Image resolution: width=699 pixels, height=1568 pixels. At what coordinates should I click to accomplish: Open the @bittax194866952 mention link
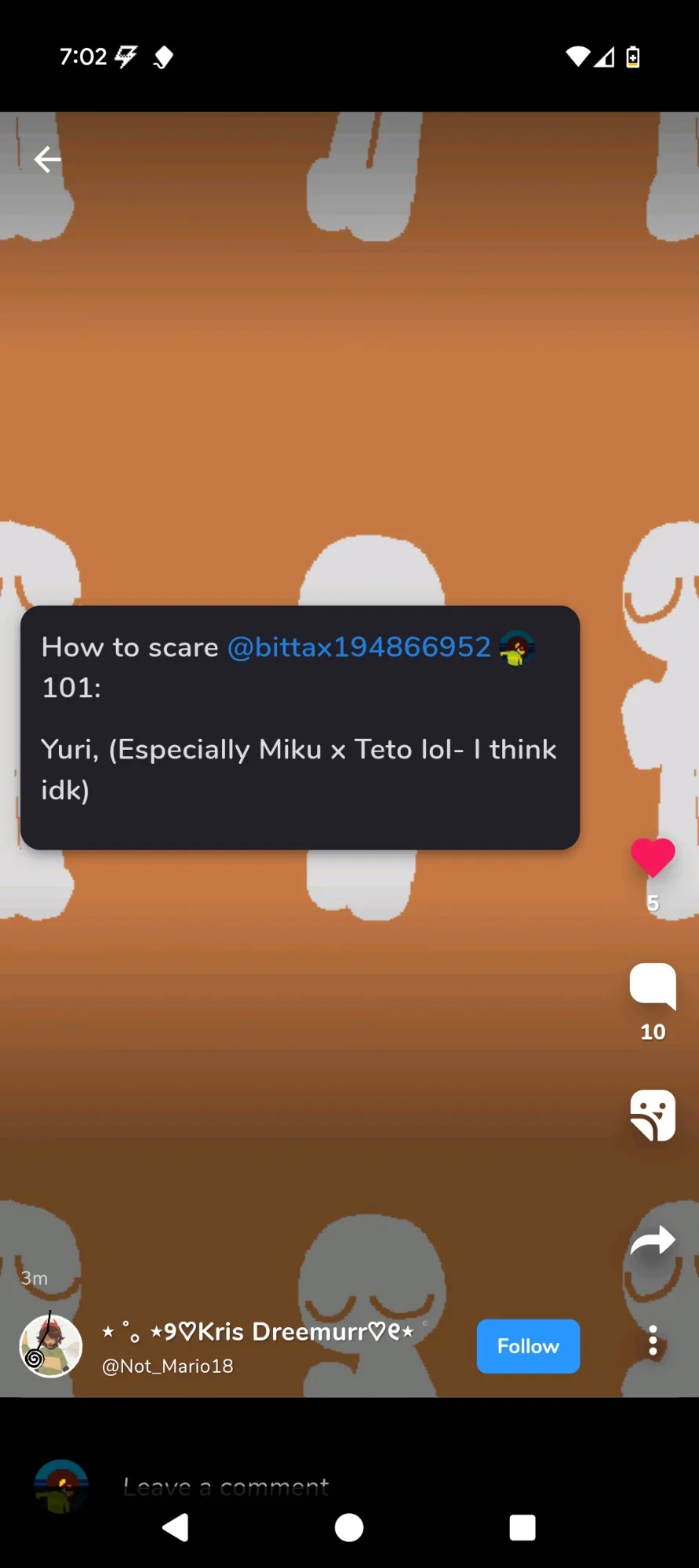coord(359,647)
